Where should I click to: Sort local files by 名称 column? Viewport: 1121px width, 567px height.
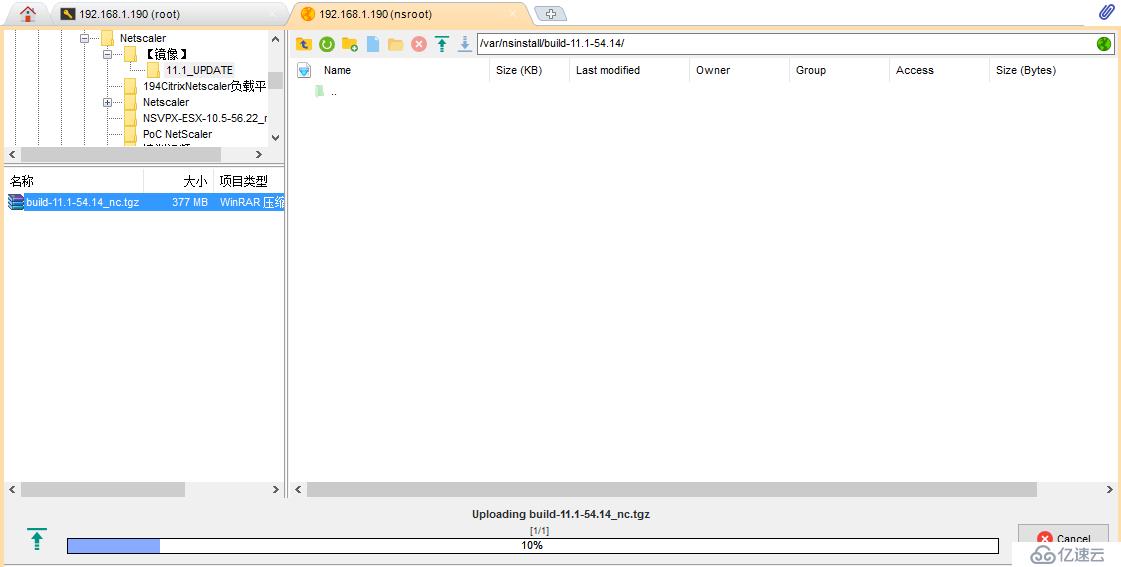click(x=21, y=182)
